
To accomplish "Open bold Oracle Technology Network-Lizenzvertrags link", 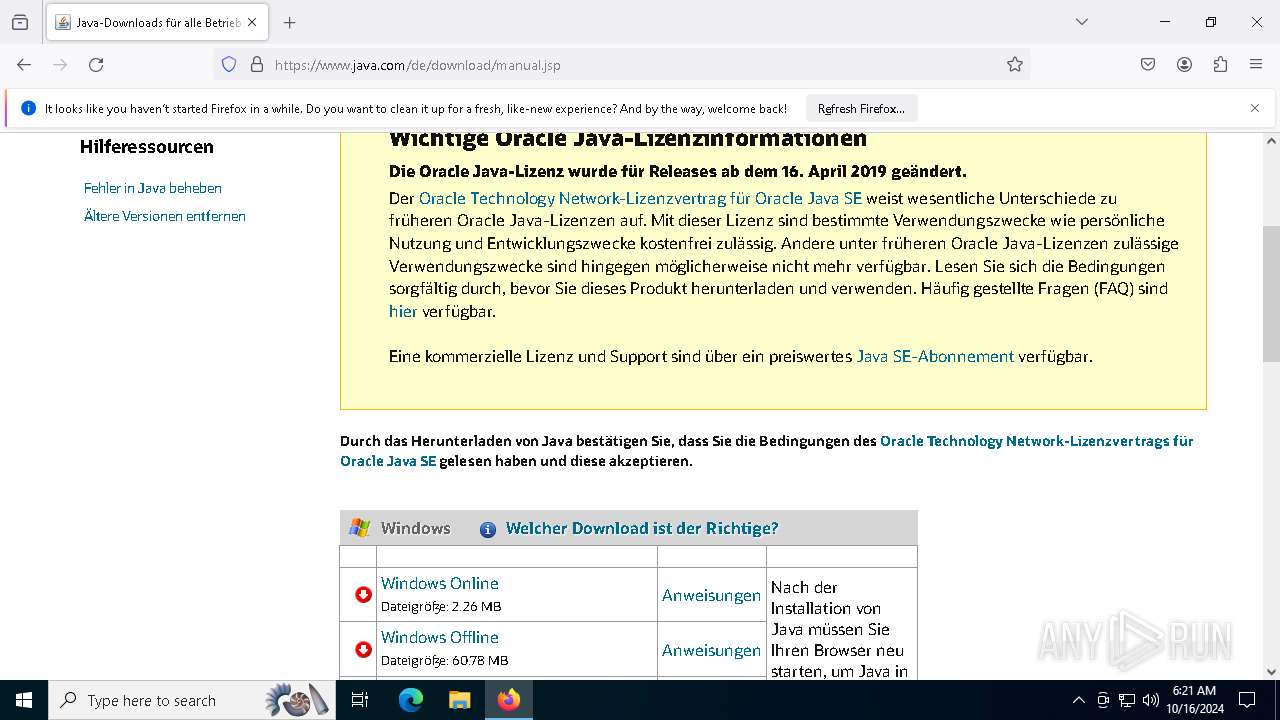I will point(767,451).
